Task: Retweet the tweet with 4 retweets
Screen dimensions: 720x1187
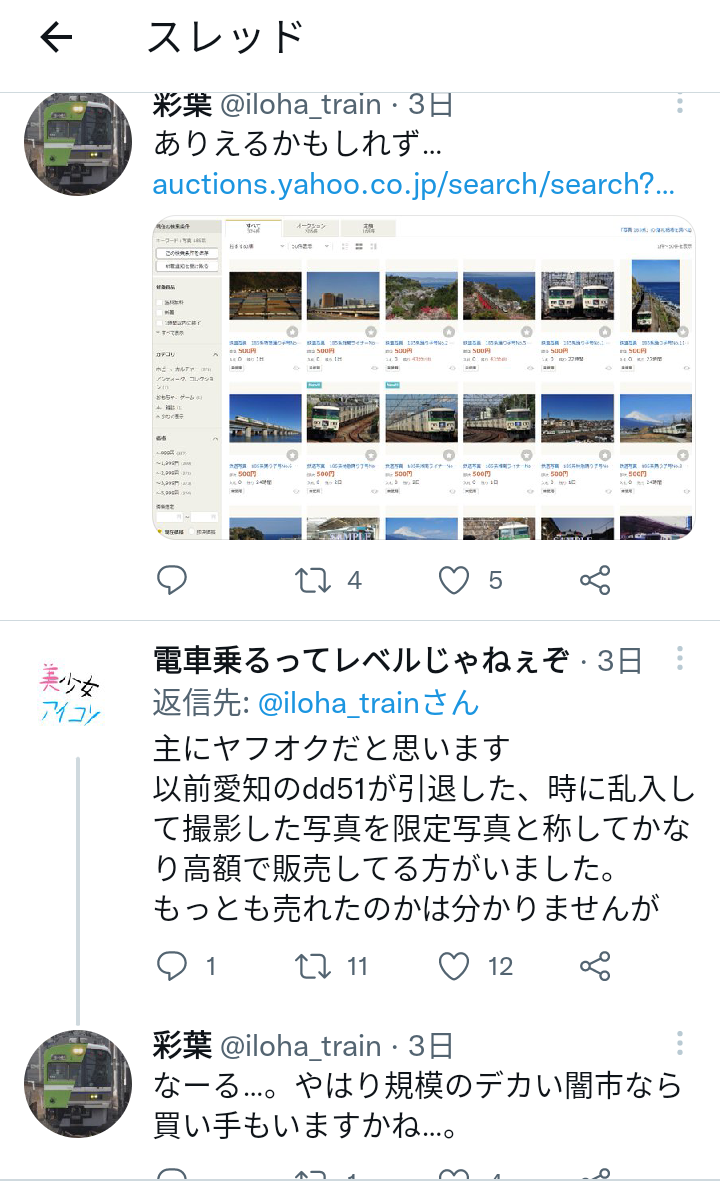Action: [313, 581]
